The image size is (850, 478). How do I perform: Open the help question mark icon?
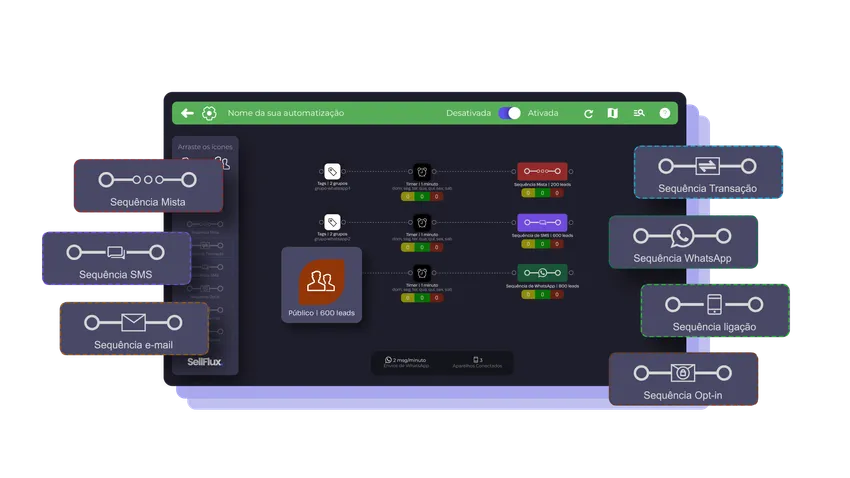664,113
